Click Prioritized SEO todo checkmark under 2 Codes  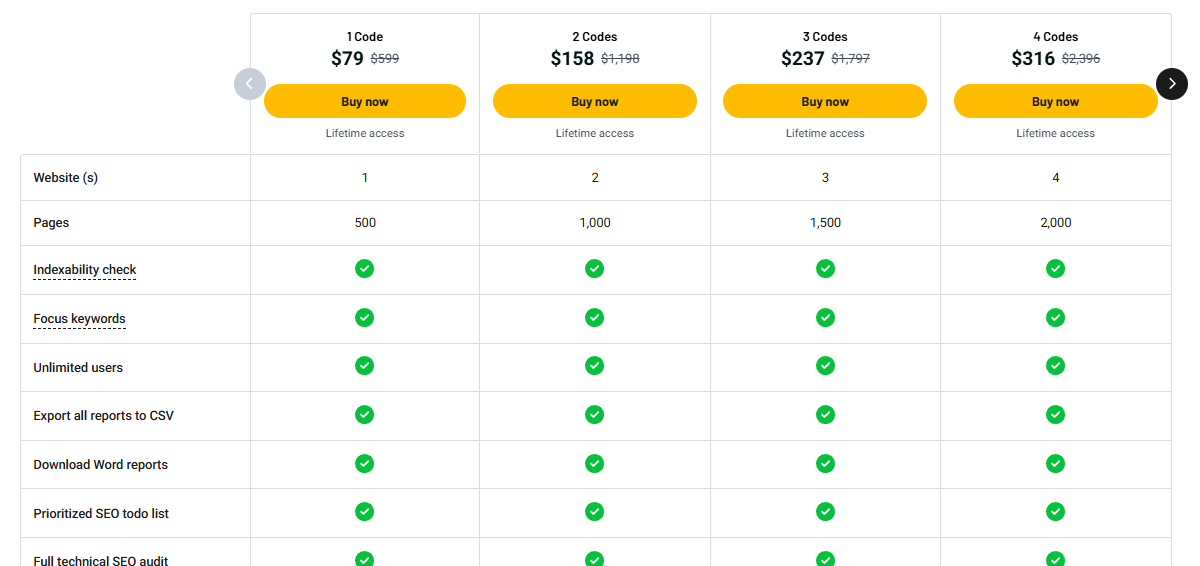point(595,512)
